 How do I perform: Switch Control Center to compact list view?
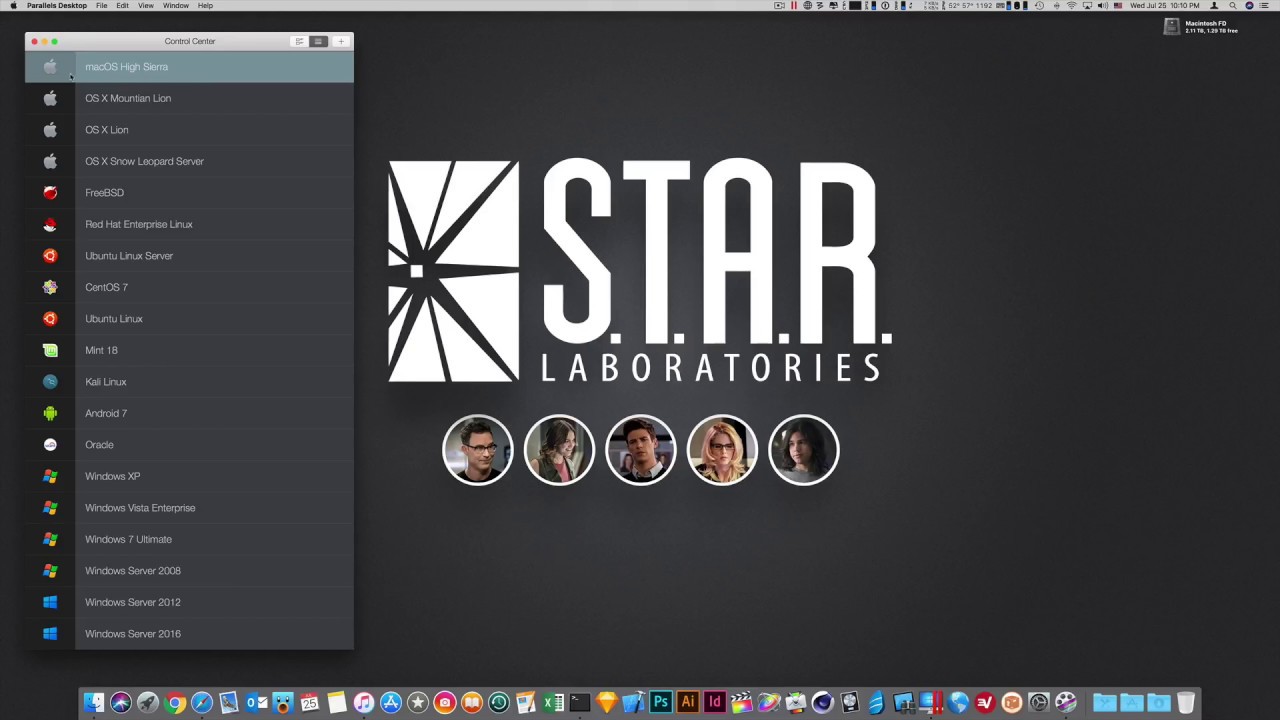click(318, 41)
